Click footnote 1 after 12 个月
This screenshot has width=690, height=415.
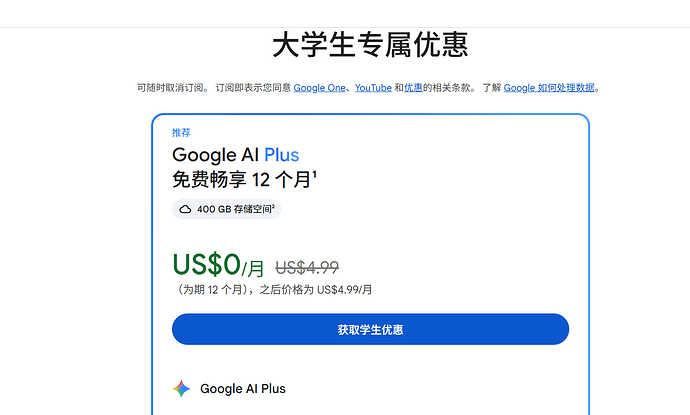315,174
